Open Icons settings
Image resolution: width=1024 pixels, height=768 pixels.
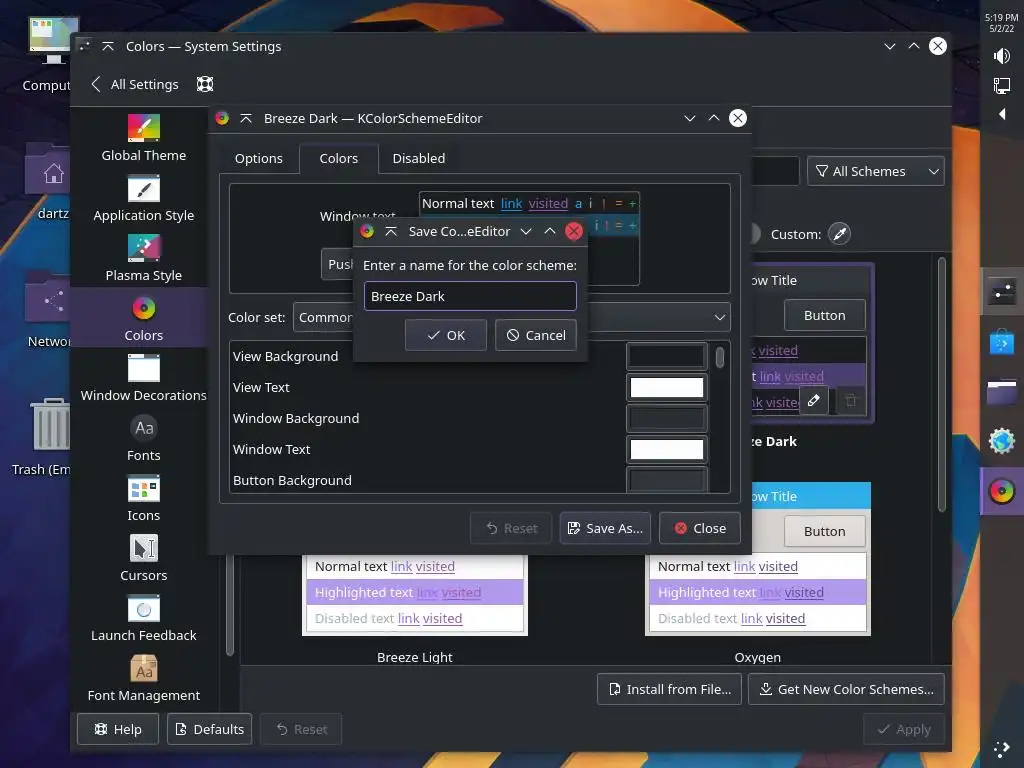pyautogui.click(x=144, y=498)
